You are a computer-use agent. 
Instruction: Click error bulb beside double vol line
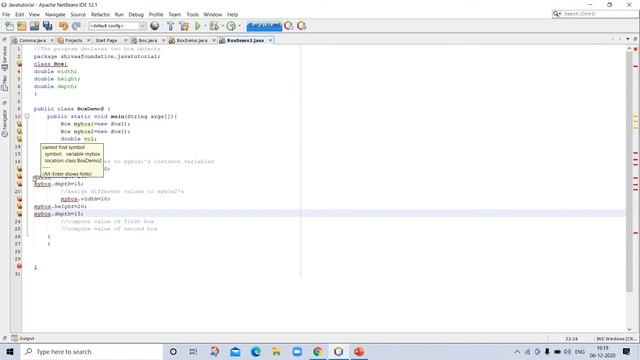[19, 139]
